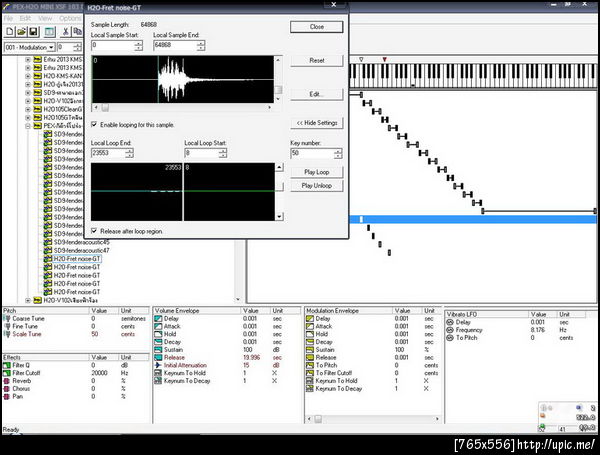Screen dimensions: 600x455
Task: Click the Key number spinner up arrow
Action: click(x=338, y=151)
